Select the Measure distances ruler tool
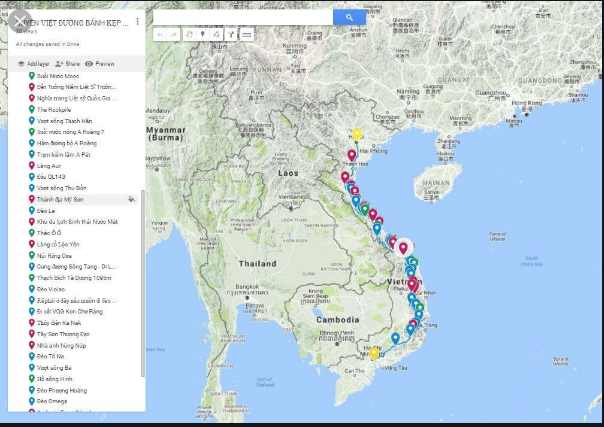 tap(247, 35)
